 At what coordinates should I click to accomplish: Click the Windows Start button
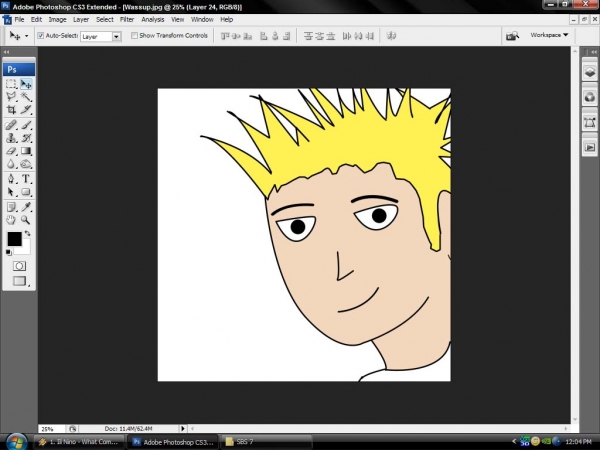[16, 442]
